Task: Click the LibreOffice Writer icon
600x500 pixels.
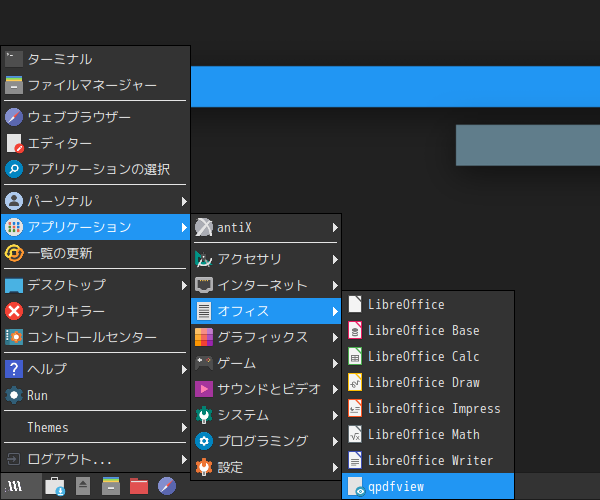Action: point(355,460)
